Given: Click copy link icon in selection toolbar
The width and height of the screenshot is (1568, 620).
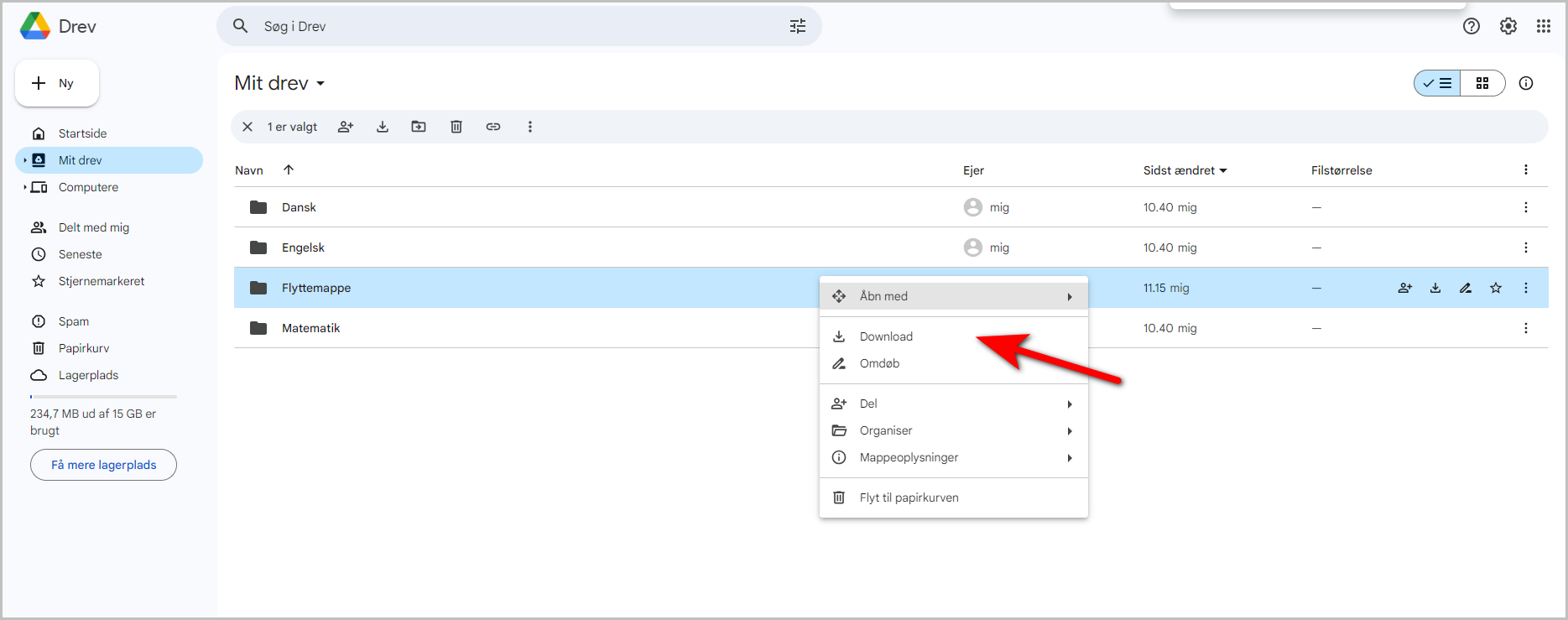Looking at the screenshot, I should 493,127.
